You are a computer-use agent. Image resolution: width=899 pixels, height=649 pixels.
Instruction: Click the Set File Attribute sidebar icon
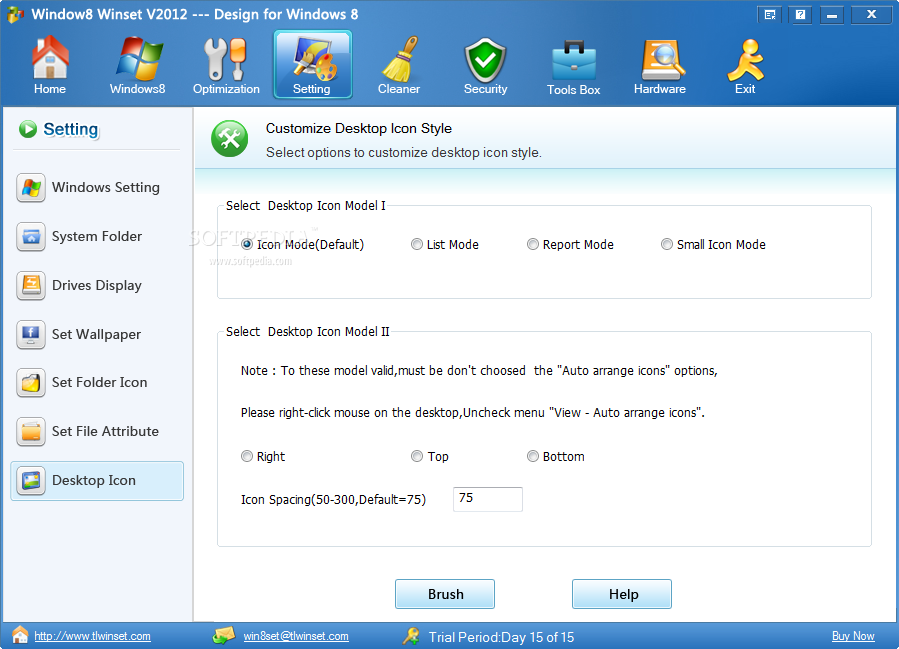(31, 432)
